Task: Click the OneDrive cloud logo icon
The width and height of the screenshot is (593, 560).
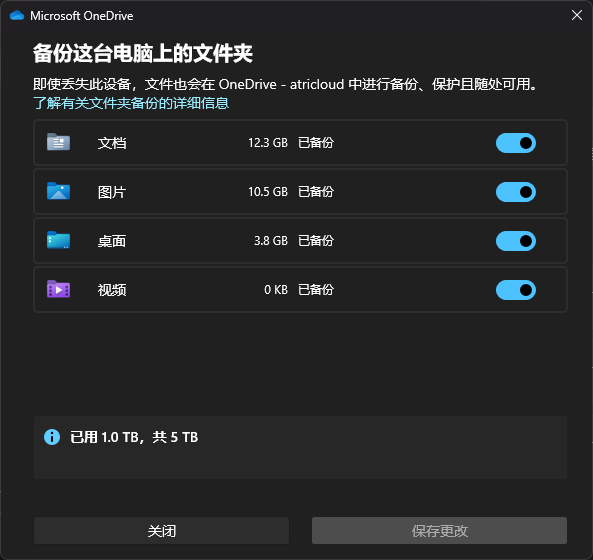Action: coord(17,16)
